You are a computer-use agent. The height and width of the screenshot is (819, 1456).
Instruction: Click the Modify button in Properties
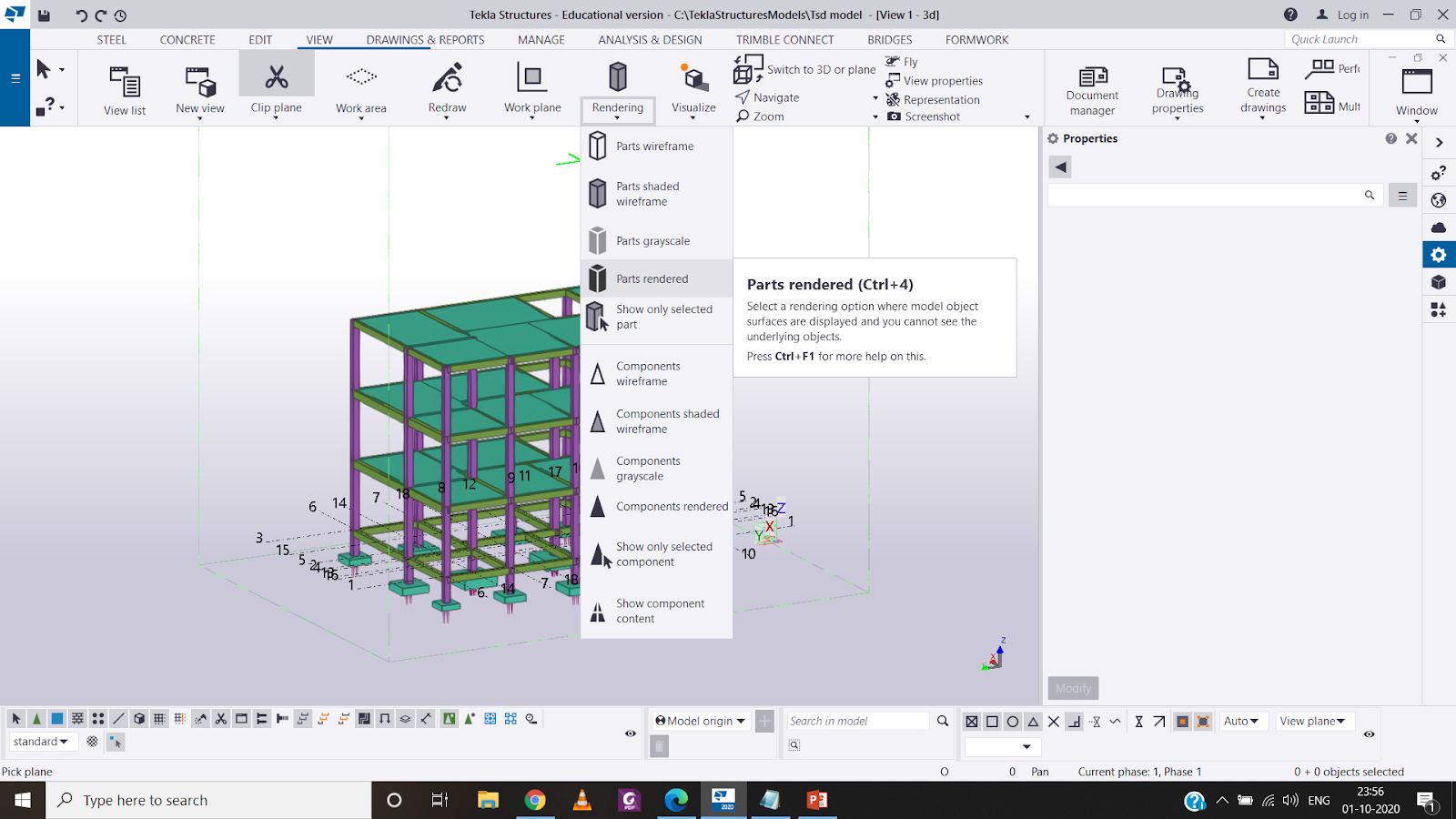pyautogui.click(x=1074, y=688)
